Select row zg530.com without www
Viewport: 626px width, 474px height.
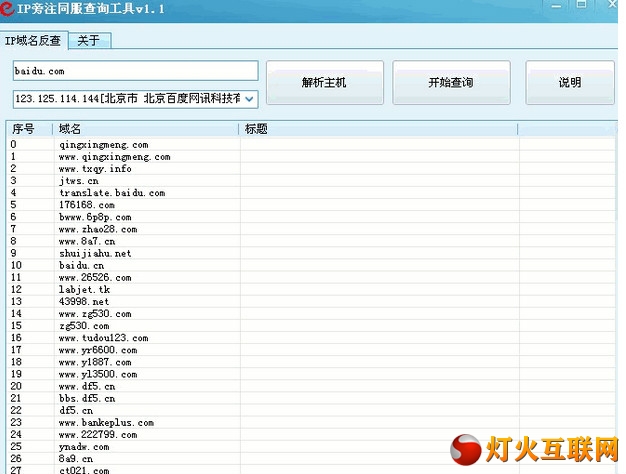point(311,326)
